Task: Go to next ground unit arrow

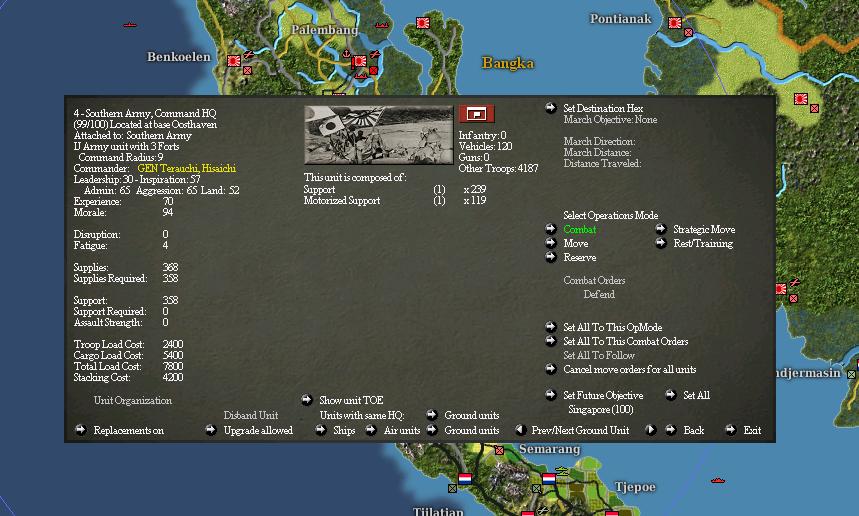Action: [x=650, y=430]
